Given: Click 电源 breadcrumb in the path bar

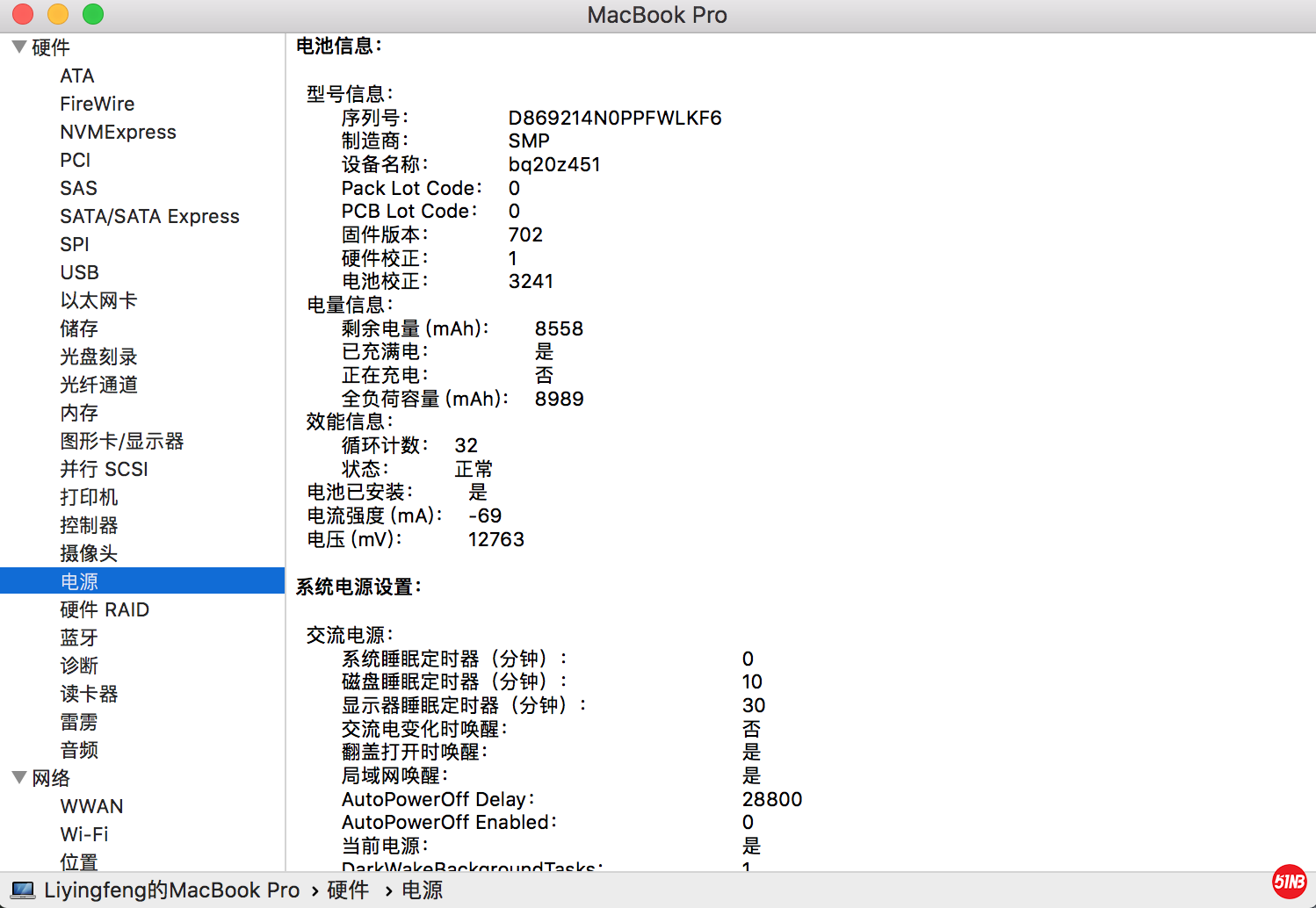Looking at the screenshot, I should [x=422, y=890].
